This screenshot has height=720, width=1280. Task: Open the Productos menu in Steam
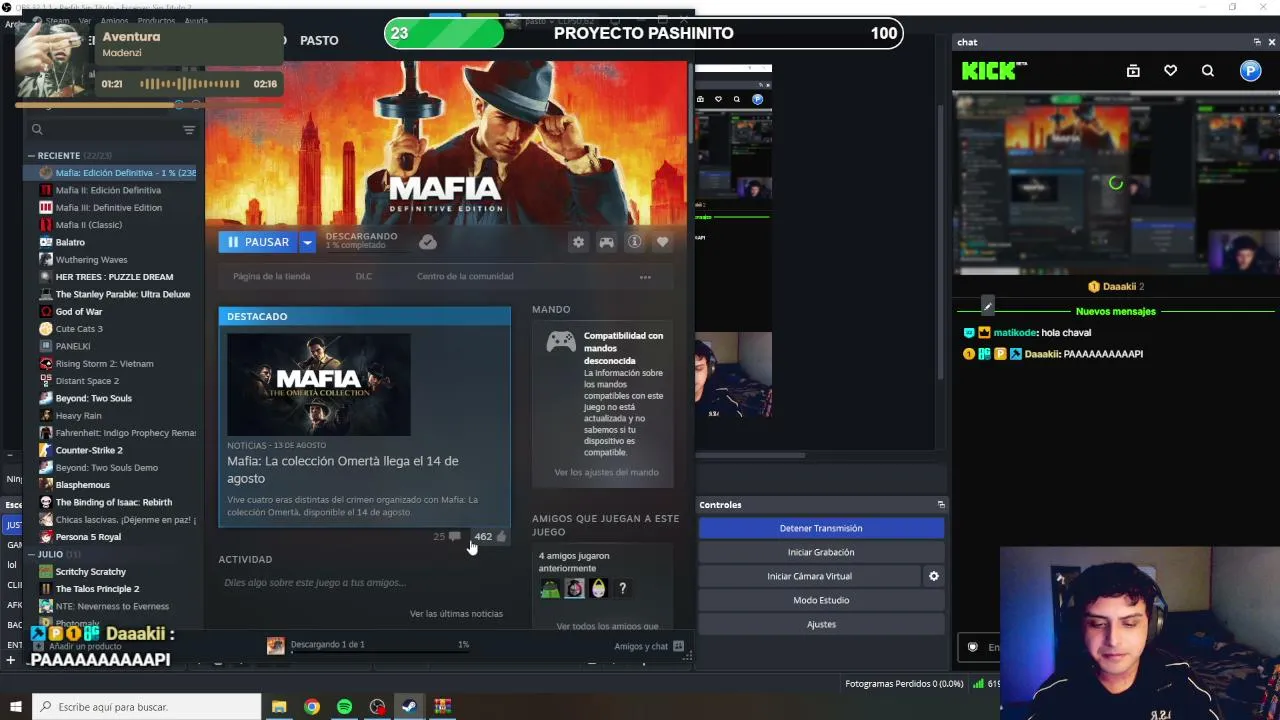click(x=156, y=21)
